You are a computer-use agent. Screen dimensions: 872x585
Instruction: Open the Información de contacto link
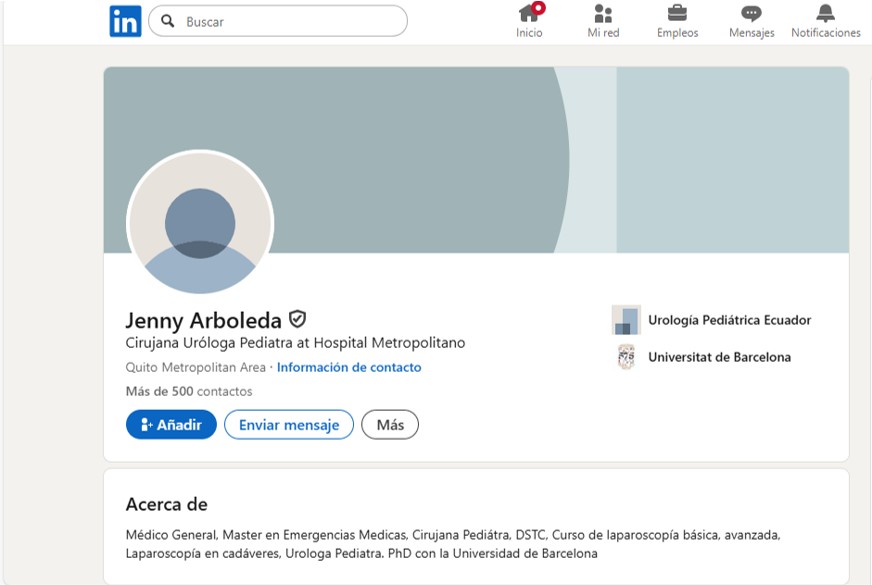[349, 367]
